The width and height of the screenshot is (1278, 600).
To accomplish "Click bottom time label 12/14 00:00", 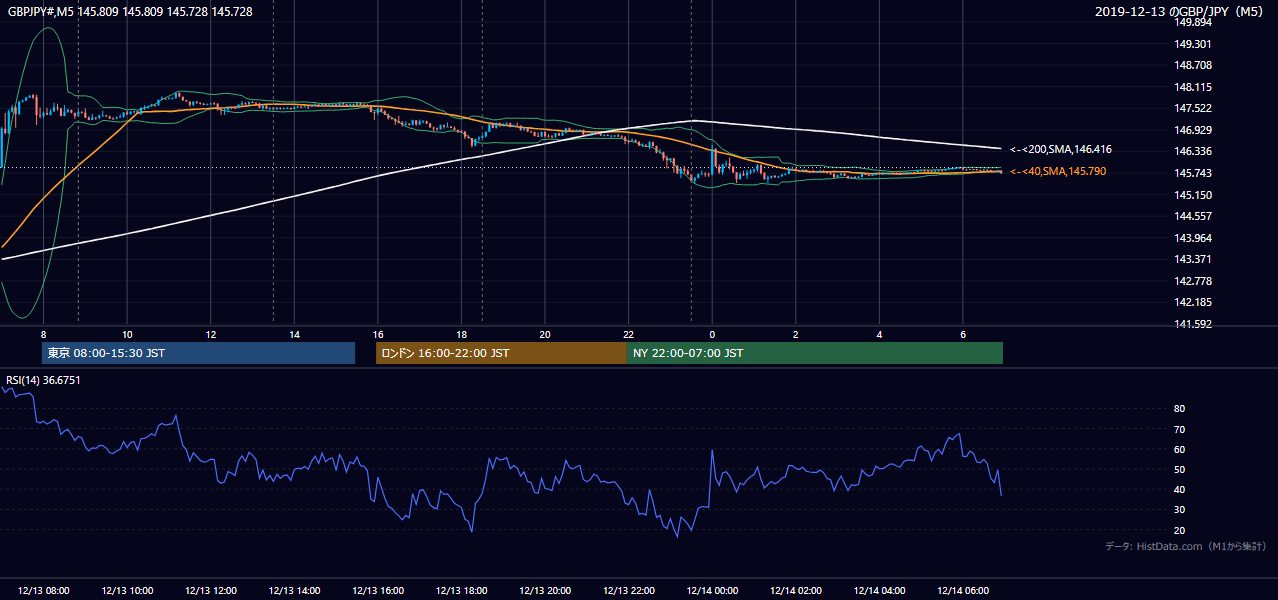I will [x=713, y=591].
